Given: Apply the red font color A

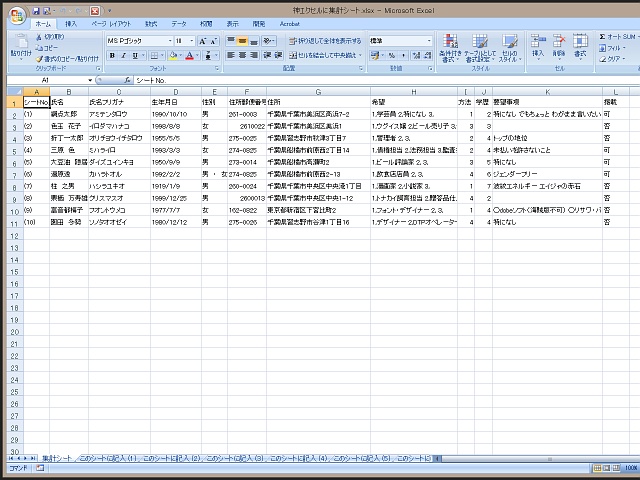Looking at the screenshot, I should point(189,56).
